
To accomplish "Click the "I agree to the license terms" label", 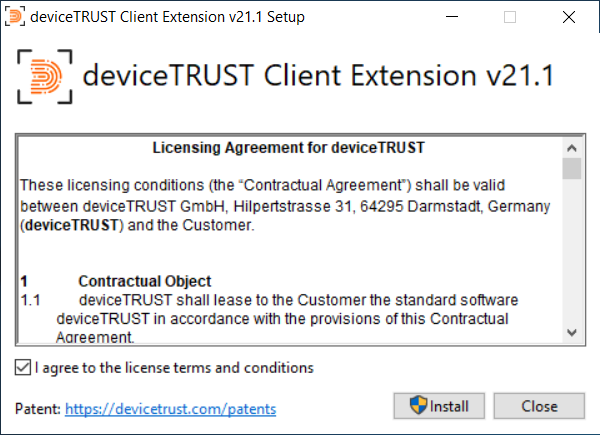I will pos(174,368).
